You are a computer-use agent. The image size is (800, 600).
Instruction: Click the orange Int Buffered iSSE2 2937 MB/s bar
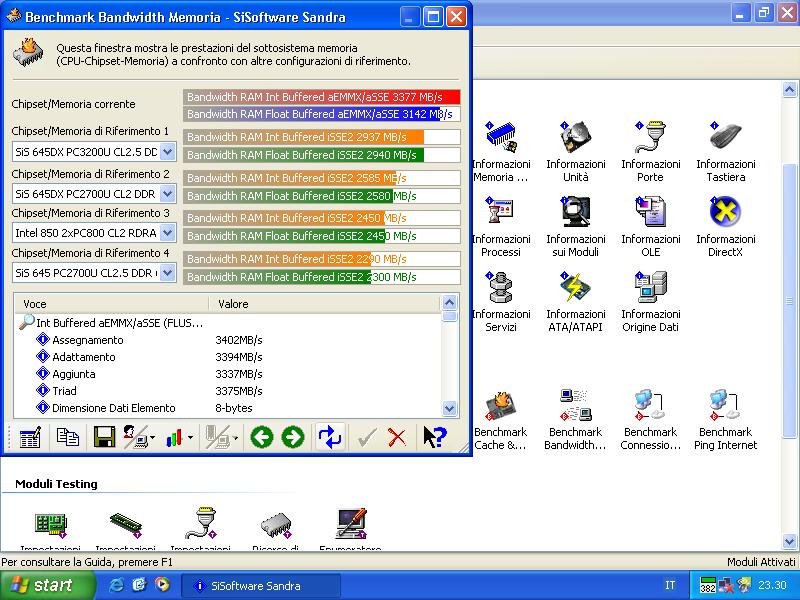click(x=322, y=137)
